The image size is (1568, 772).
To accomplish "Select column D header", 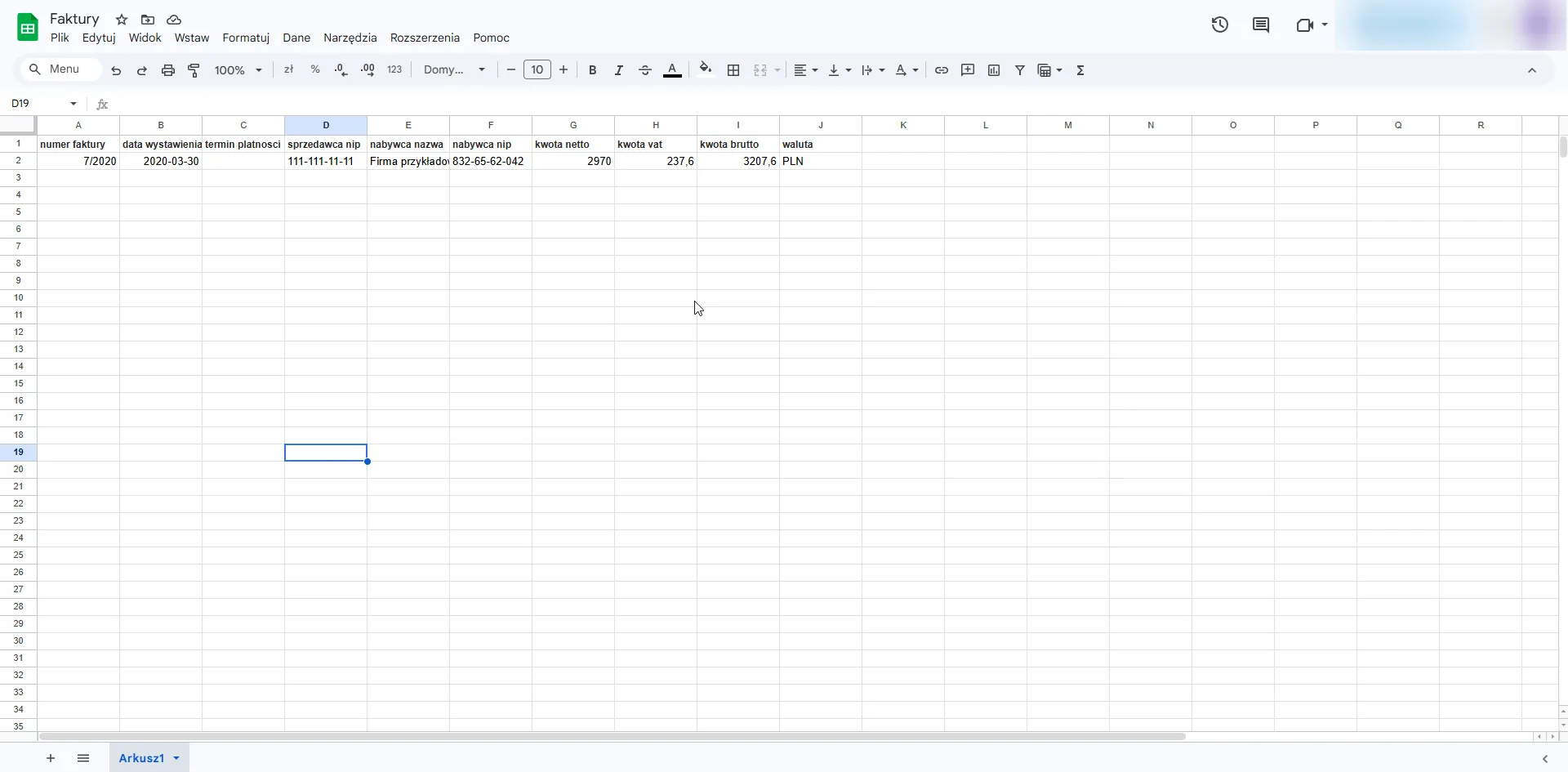I will 326,125.
